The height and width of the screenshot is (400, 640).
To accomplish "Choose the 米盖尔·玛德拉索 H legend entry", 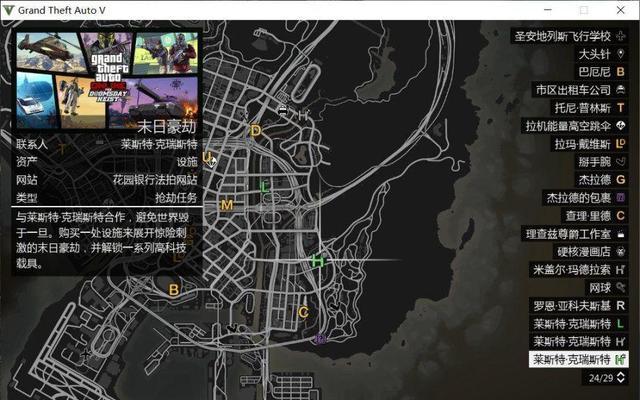I will tap(578, 270).
